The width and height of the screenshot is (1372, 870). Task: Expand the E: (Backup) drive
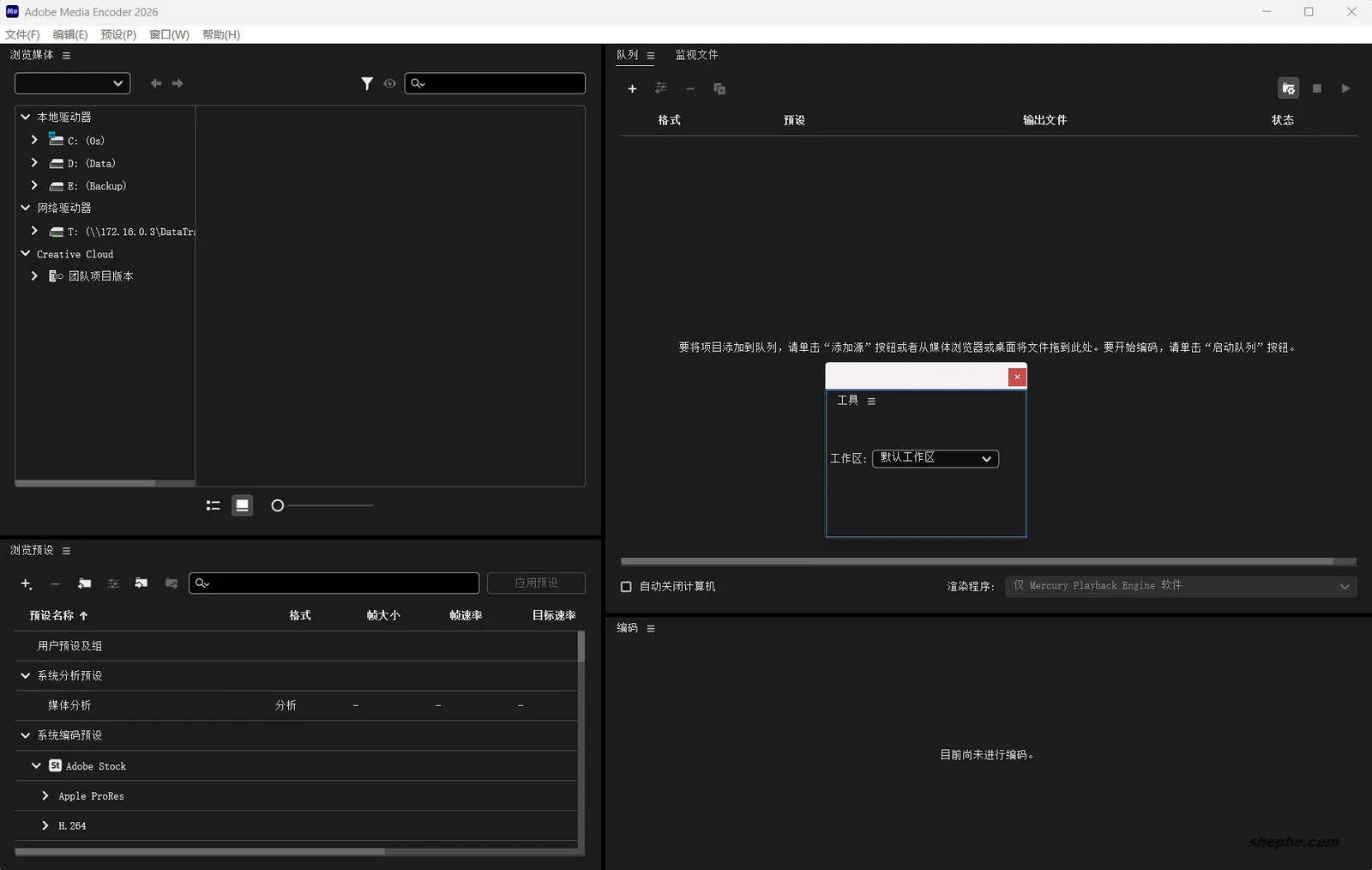pos(34,185)
